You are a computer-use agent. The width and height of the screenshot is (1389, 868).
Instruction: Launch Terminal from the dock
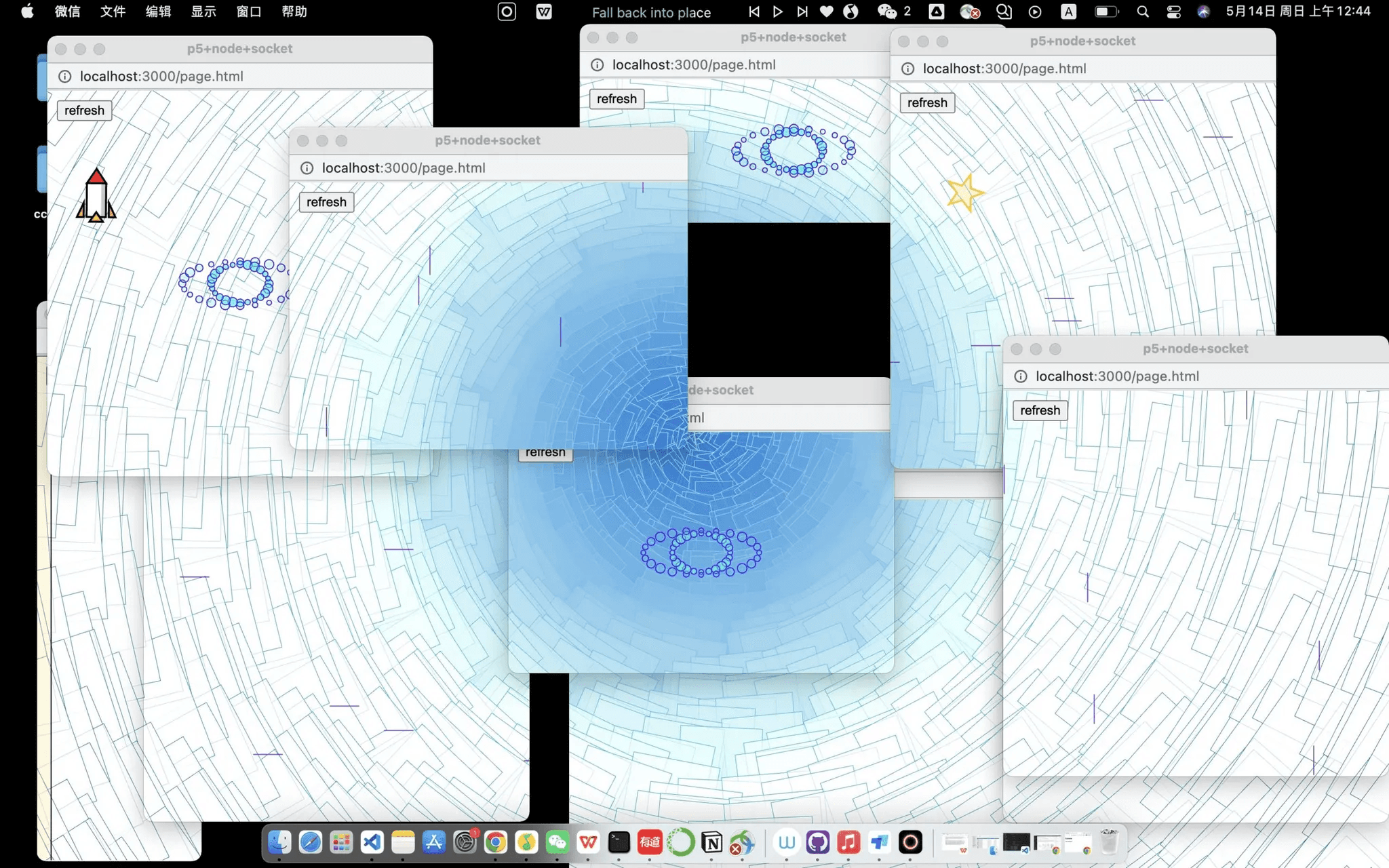tap(619, 842)
